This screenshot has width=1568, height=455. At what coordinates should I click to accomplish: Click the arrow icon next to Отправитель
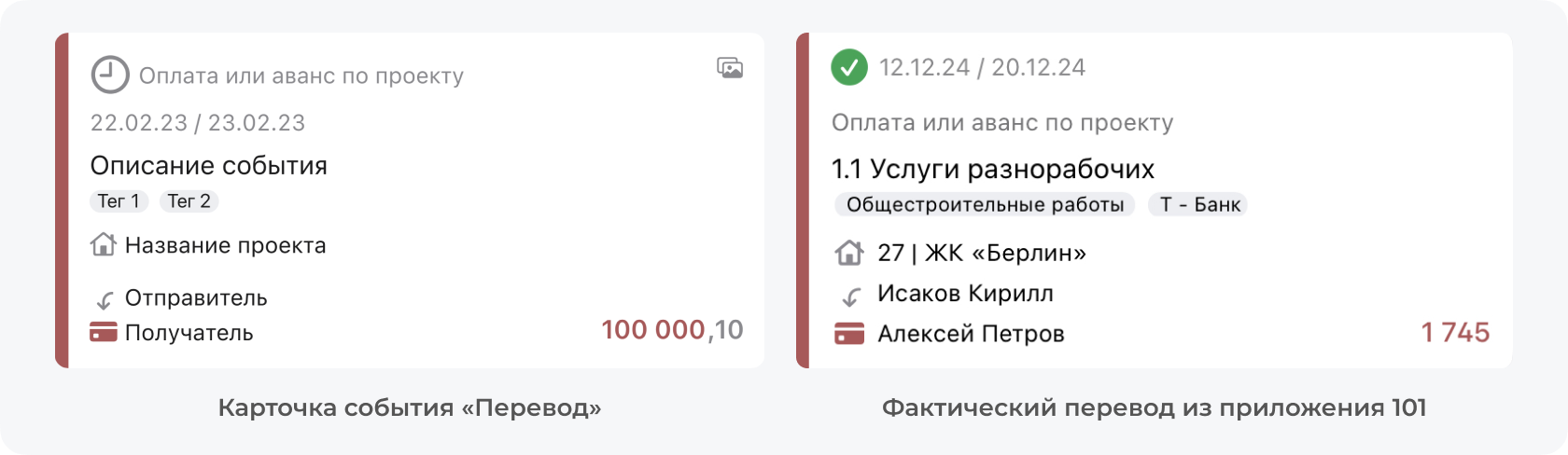click(105, 299)
